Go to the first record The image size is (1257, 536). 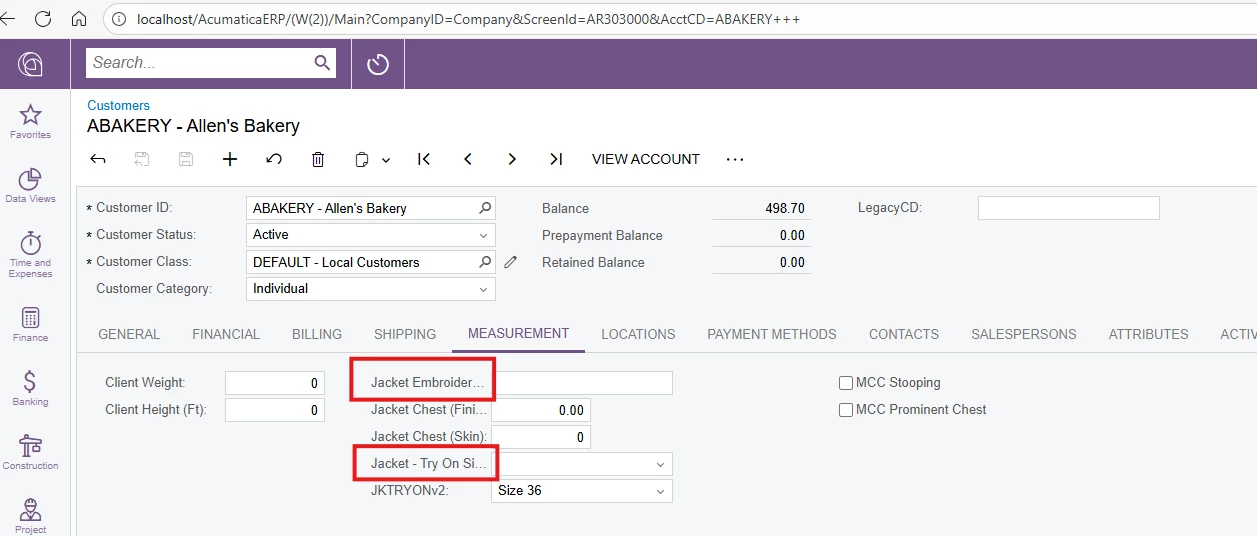[424, 159]
